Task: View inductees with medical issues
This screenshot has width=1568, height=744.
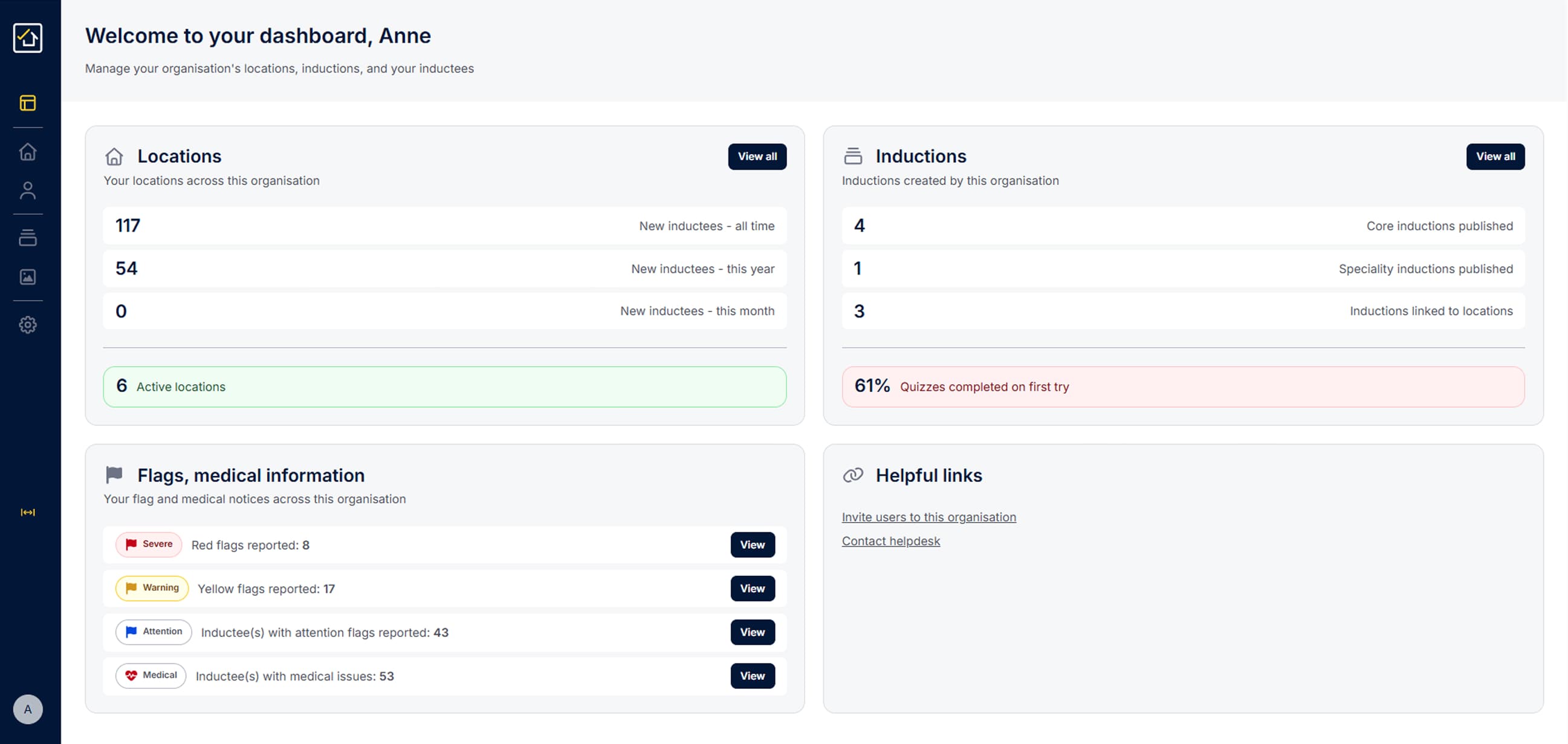Action: 753,675
